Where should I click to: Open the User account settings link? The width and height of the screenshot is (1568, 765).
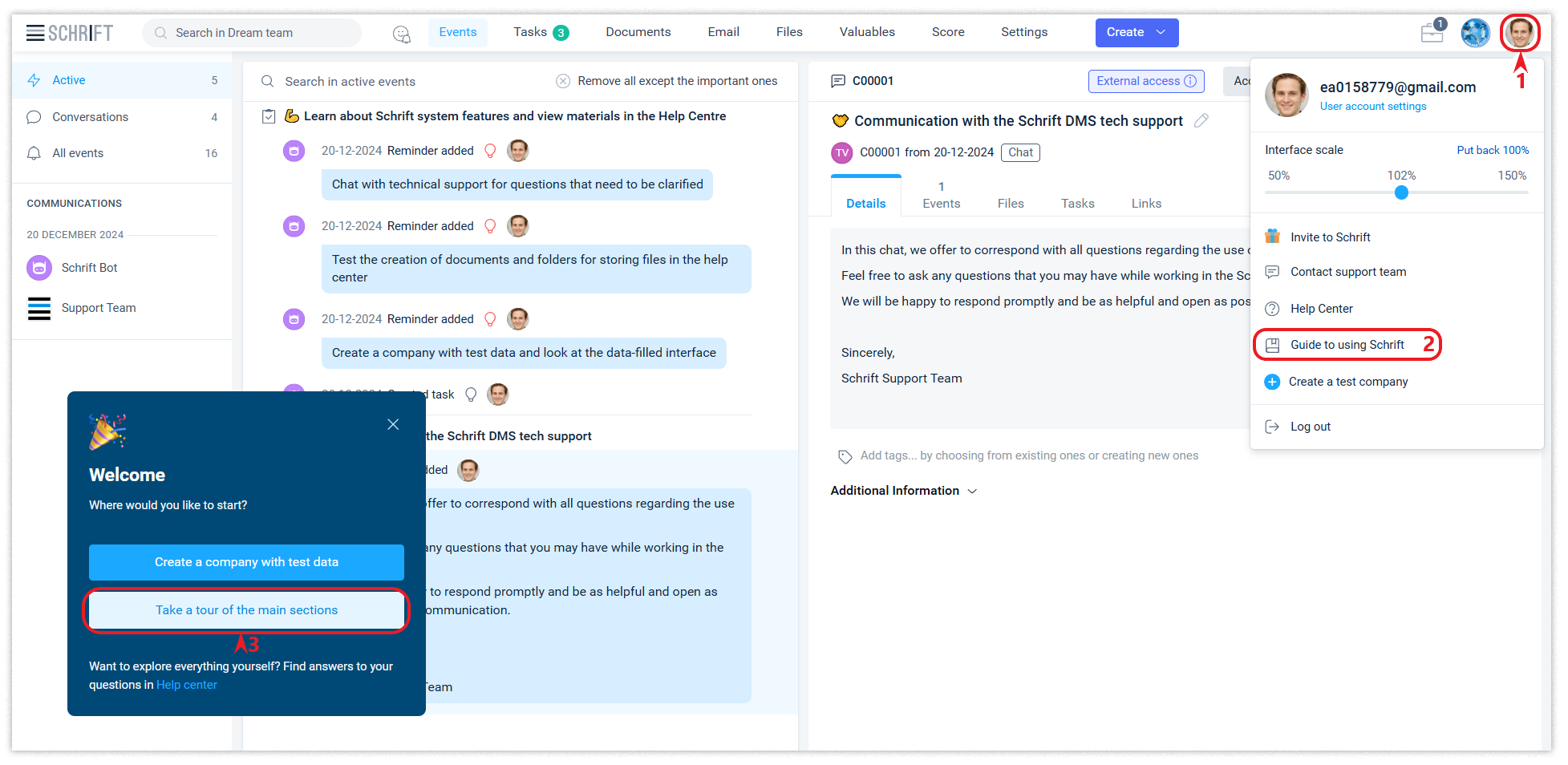pos(1372,107)
